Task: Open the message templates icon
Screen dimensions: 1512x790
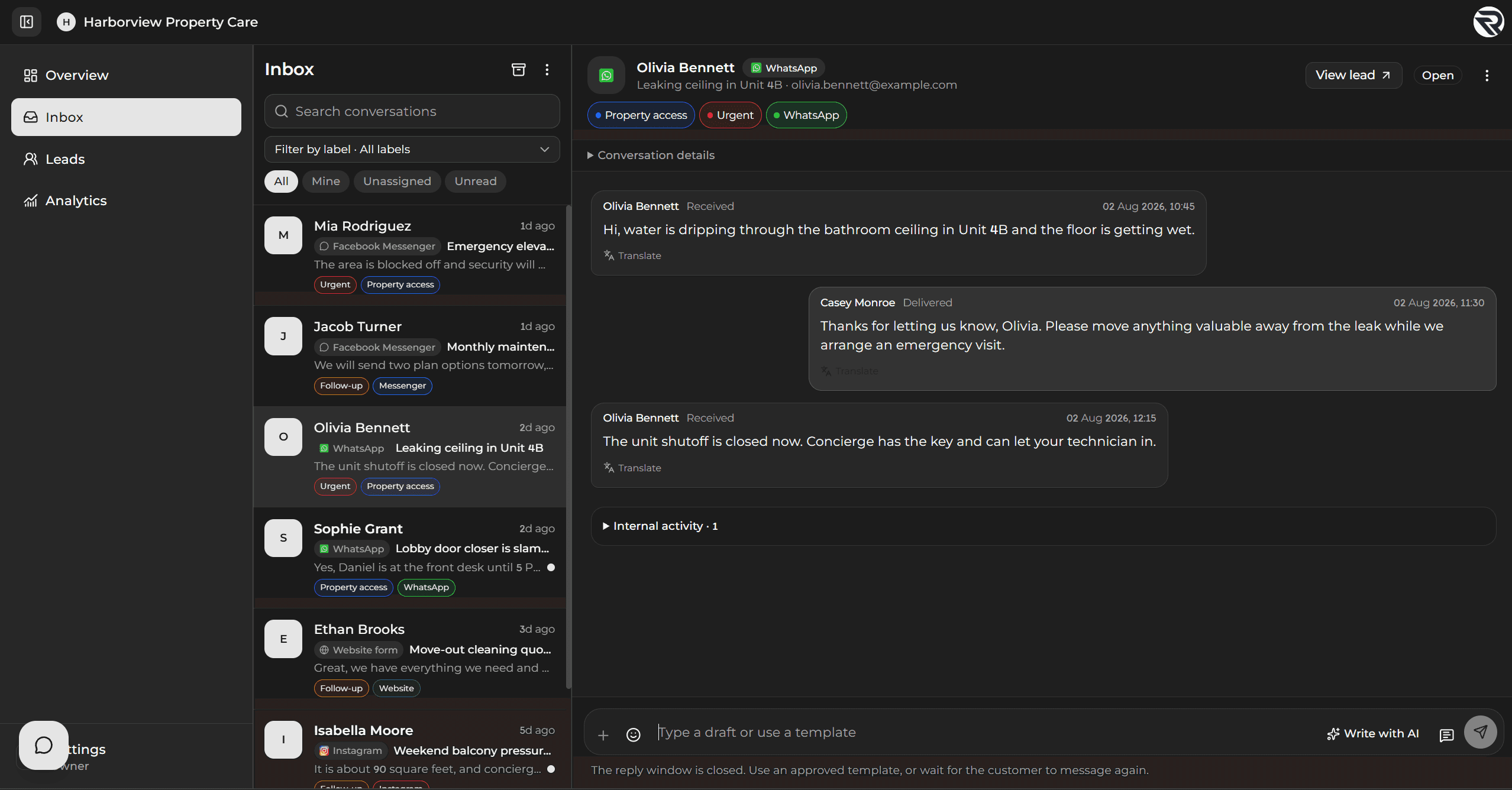Action: point(1446,735)
